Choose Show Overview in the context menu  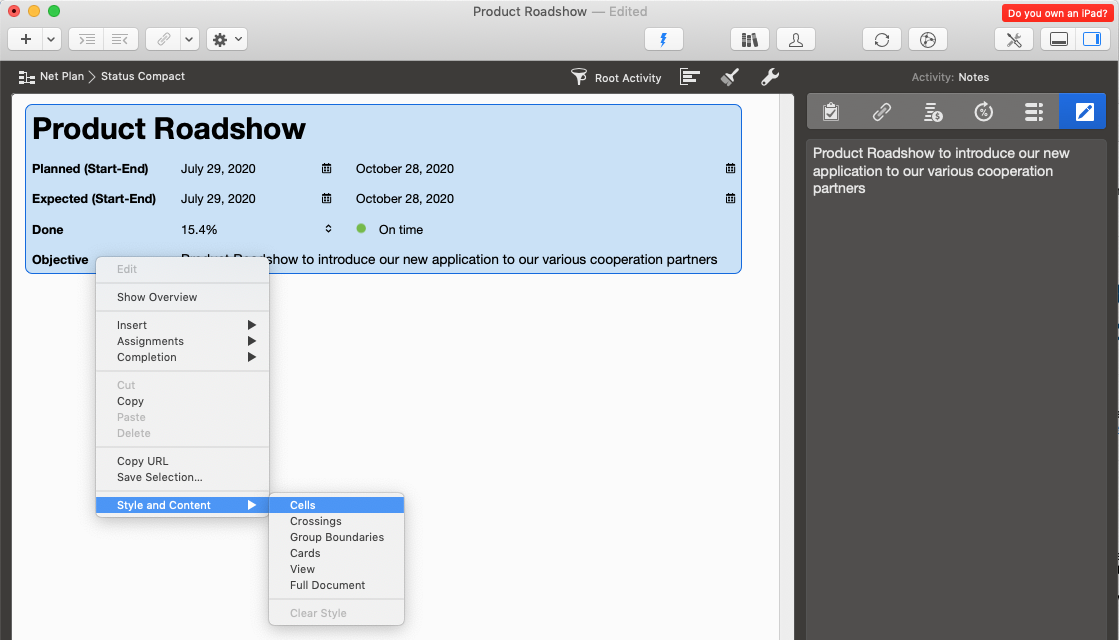(157, 297)
